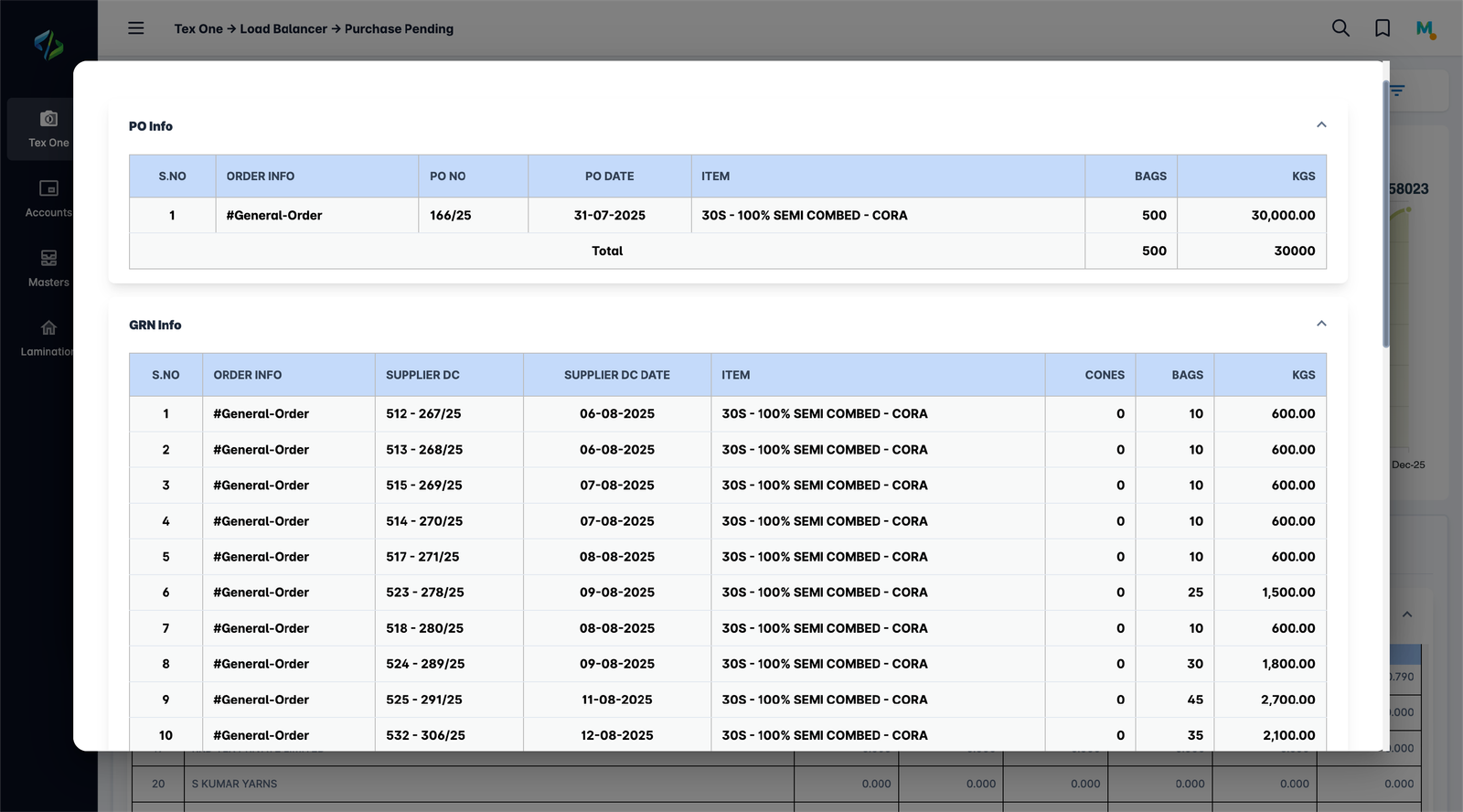1463x812 pixels.
Task: Collapse the background panel chevron at right
Action: 1407,614
